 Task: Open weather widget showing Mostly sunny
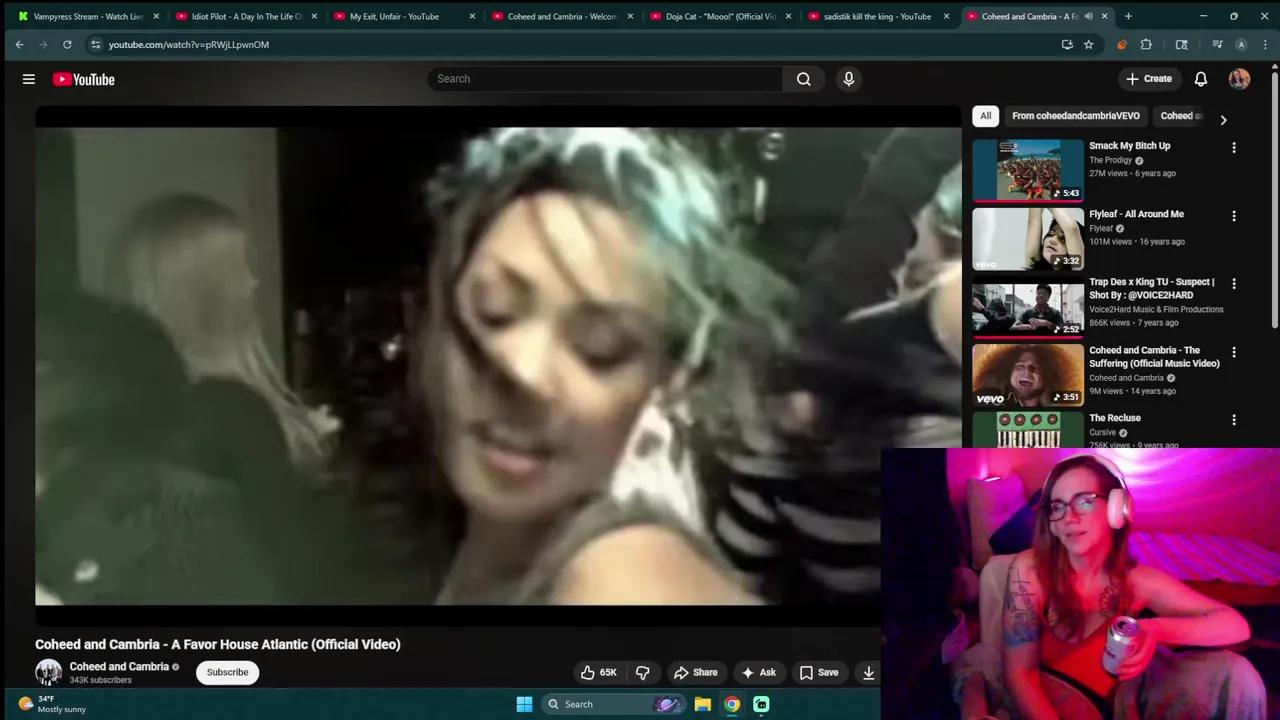[x=52, y=704]
